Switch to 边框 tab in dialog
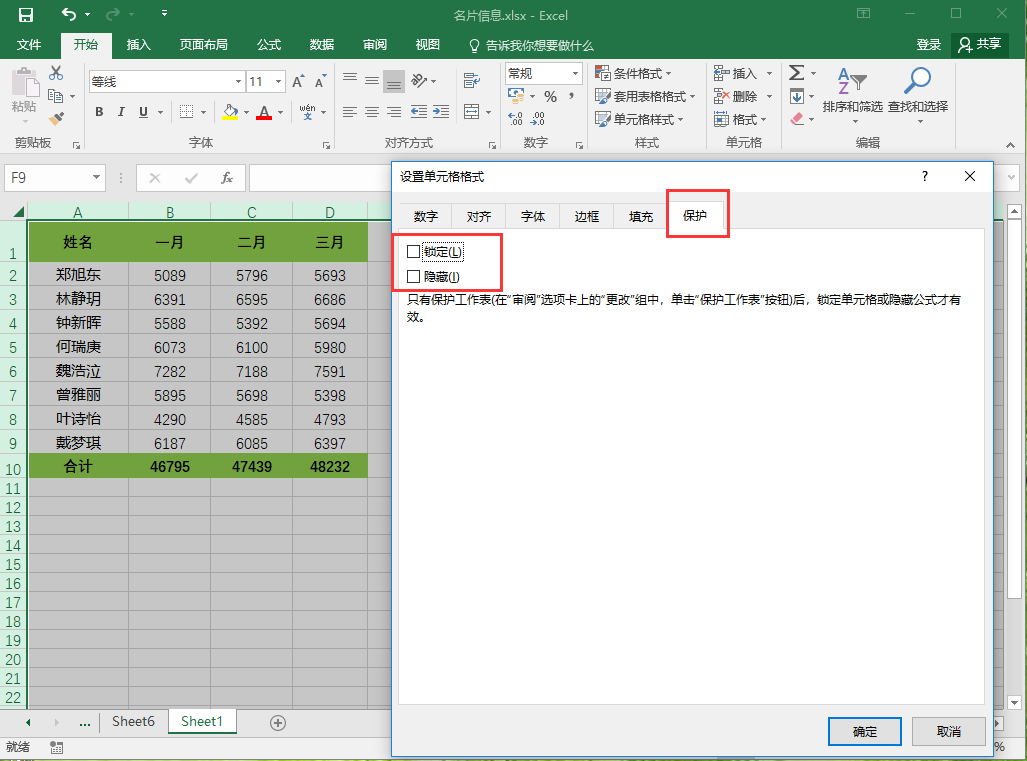The width and height of the screenshot is (1027, 761). pyautogui.click(x=587, y=216)
